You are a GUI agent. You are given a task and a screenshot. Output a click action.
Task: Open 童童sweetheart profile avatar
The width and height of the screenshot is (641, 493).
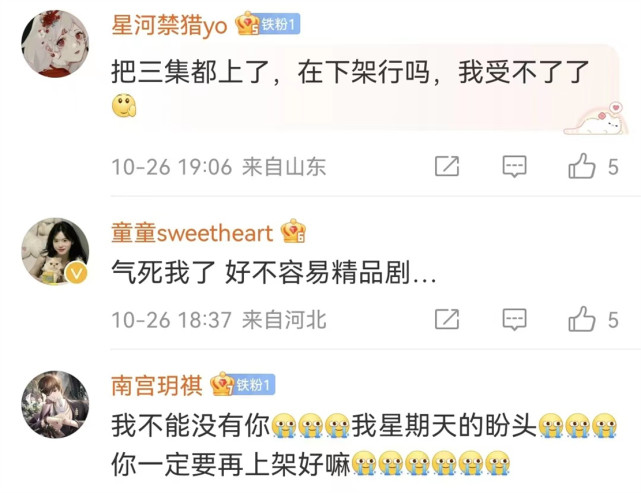[x=55, y=251]
